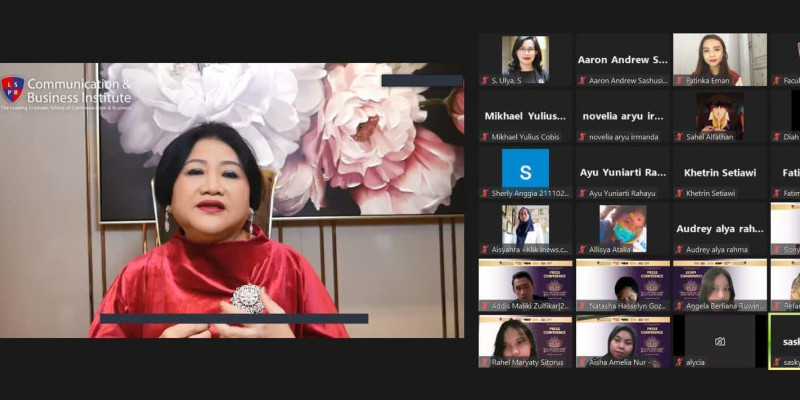
Task: Click the main speaker video in red dress
Action: point(232,200)
